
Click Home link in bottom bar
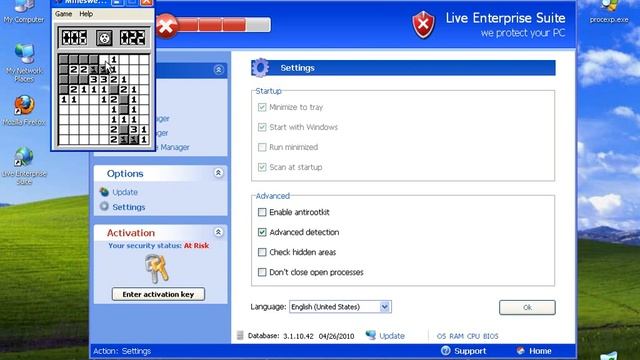click(540, 351)
